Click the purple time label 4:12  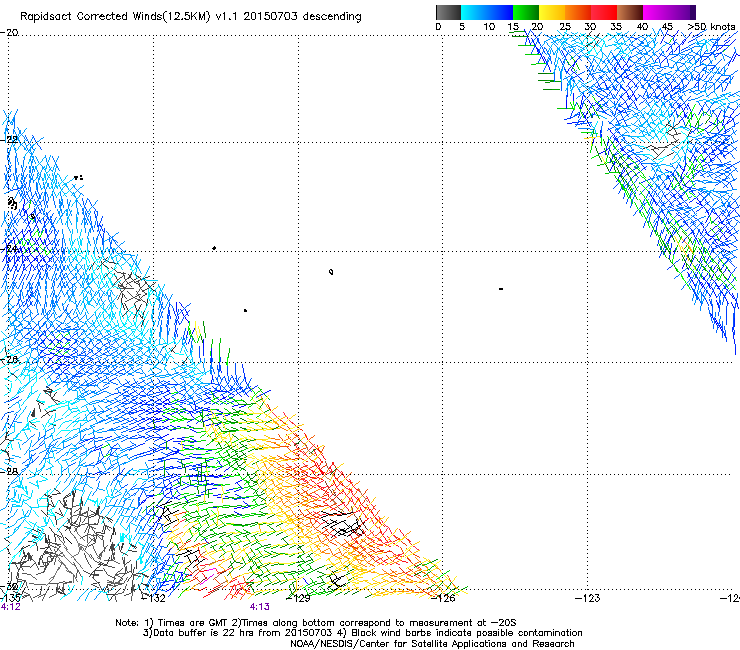pos(10,607)
